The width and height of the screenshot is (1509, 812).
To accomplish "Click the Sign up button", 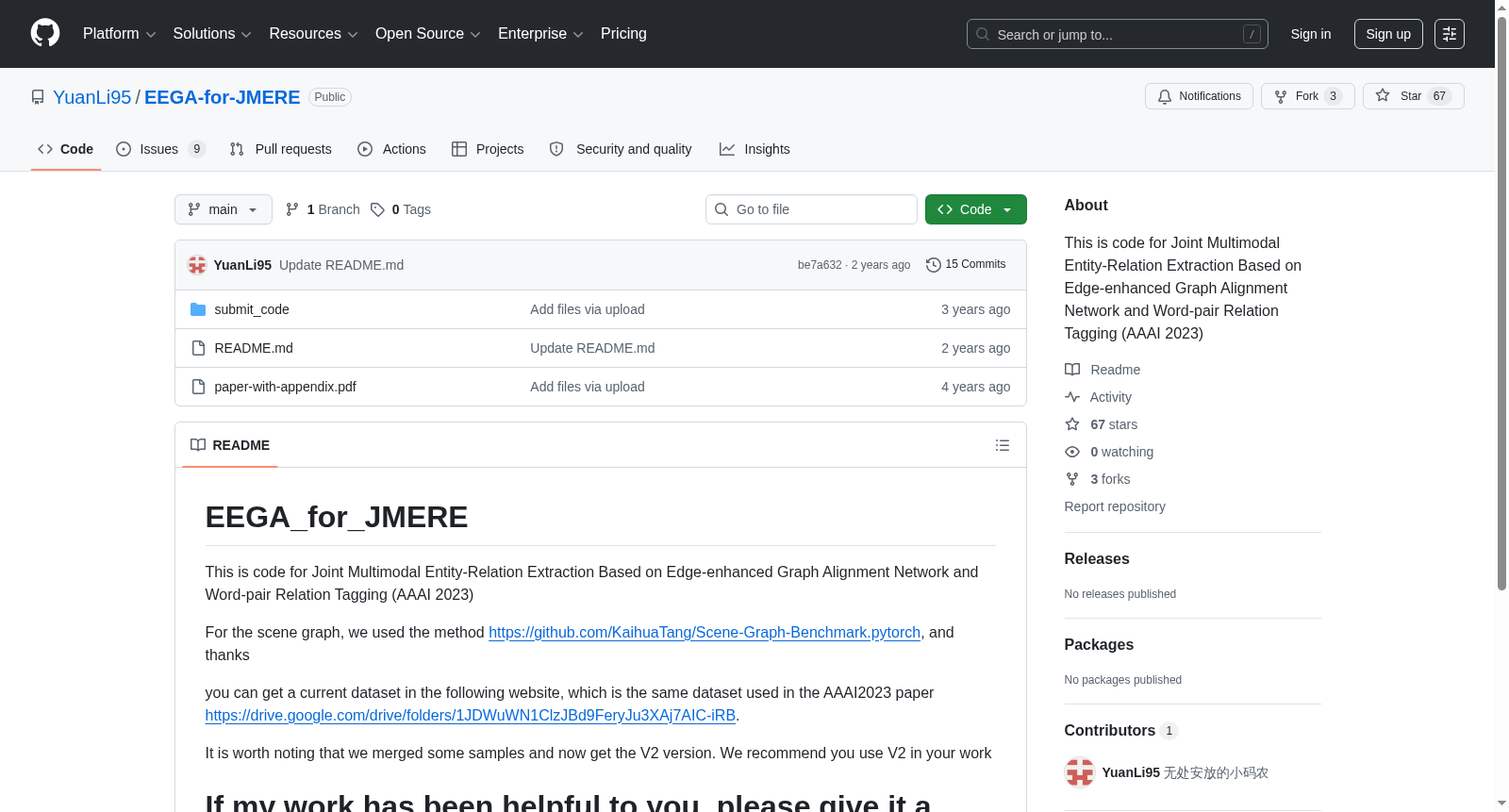I will pyautogui.click(x=1388, y=34).
